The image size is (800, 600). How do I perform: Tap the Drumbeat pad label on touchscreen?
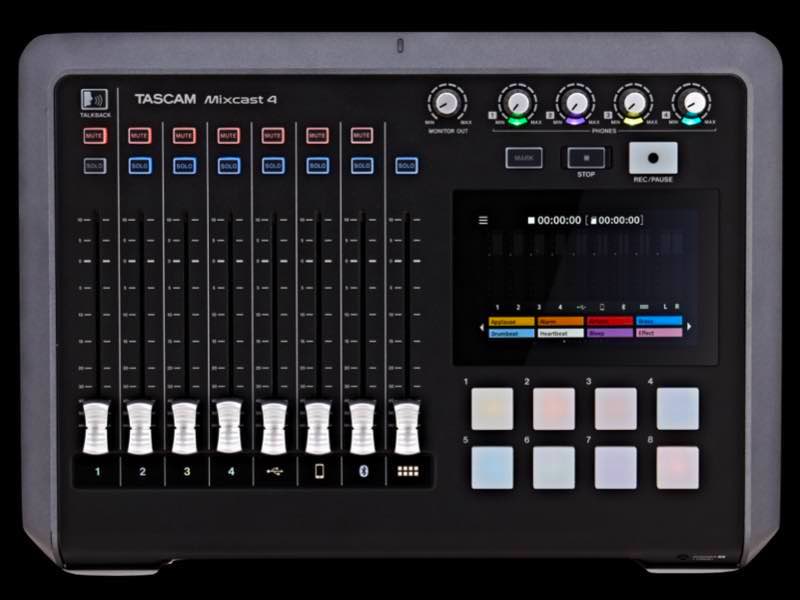511,333
